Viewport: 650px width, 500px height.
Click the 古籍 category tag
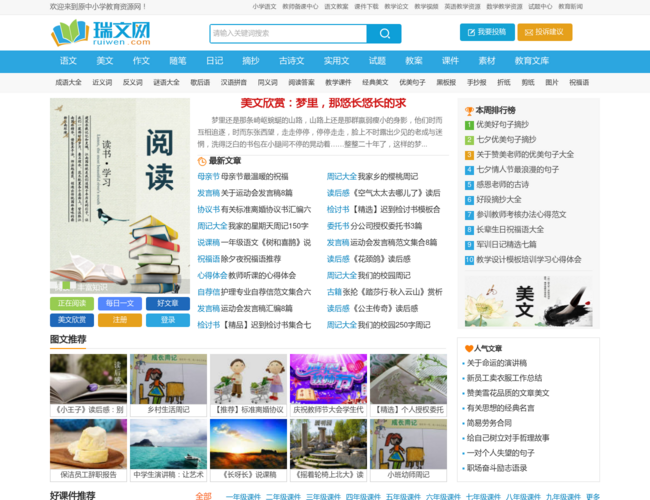click(x=334, y=292)
